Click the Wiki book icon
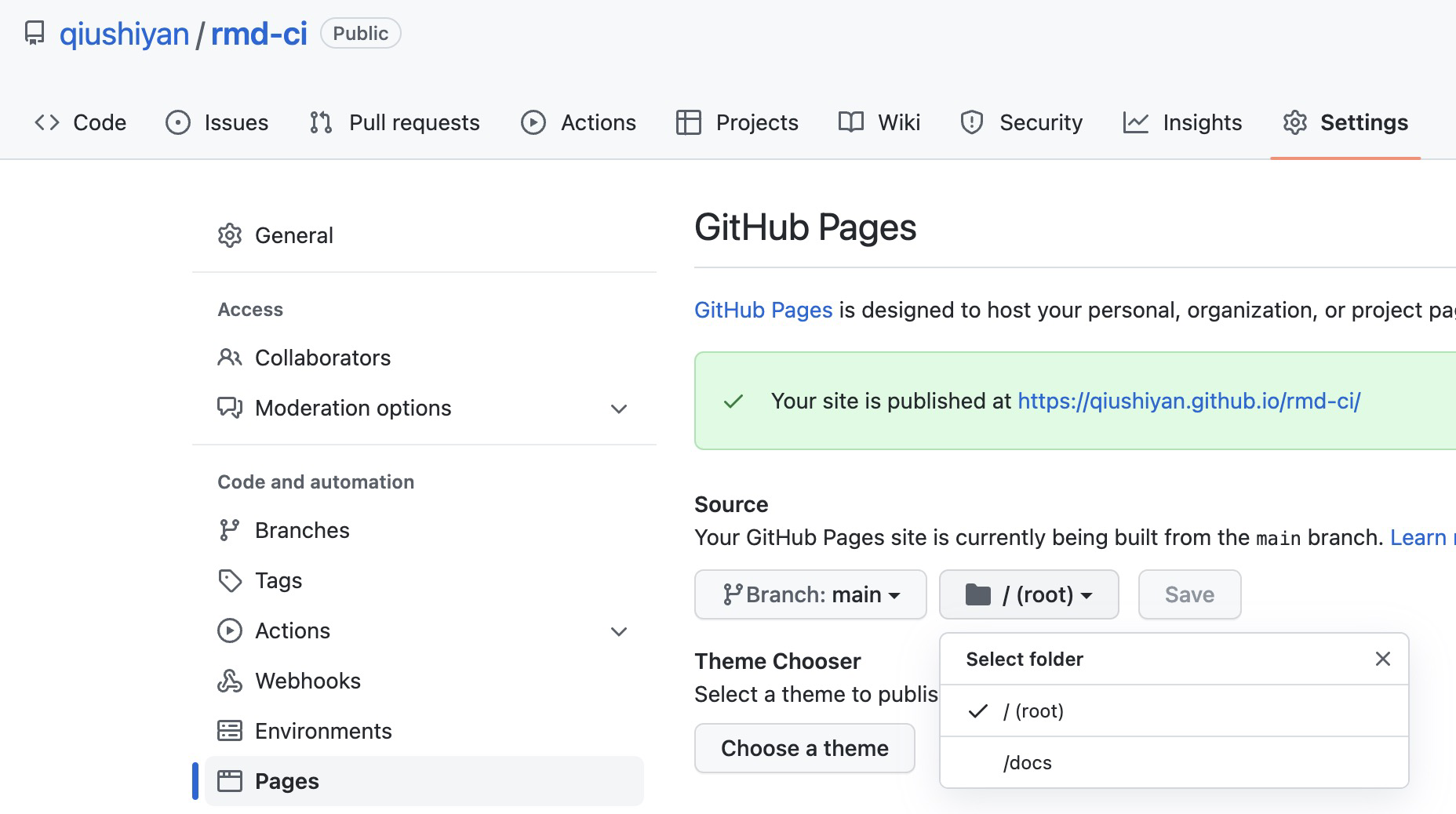This screenshot has height=814, width=1456. [851, 122]
